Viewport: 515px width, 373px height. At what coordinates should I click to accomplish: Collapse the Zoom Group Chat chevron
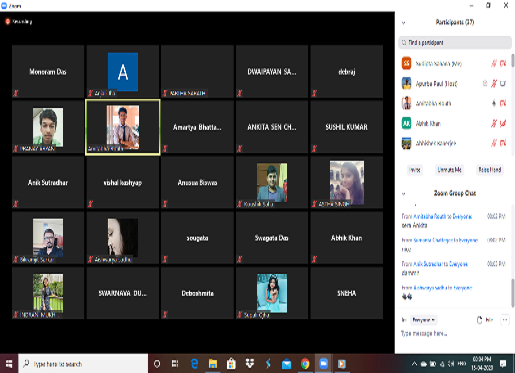point(403,193)
